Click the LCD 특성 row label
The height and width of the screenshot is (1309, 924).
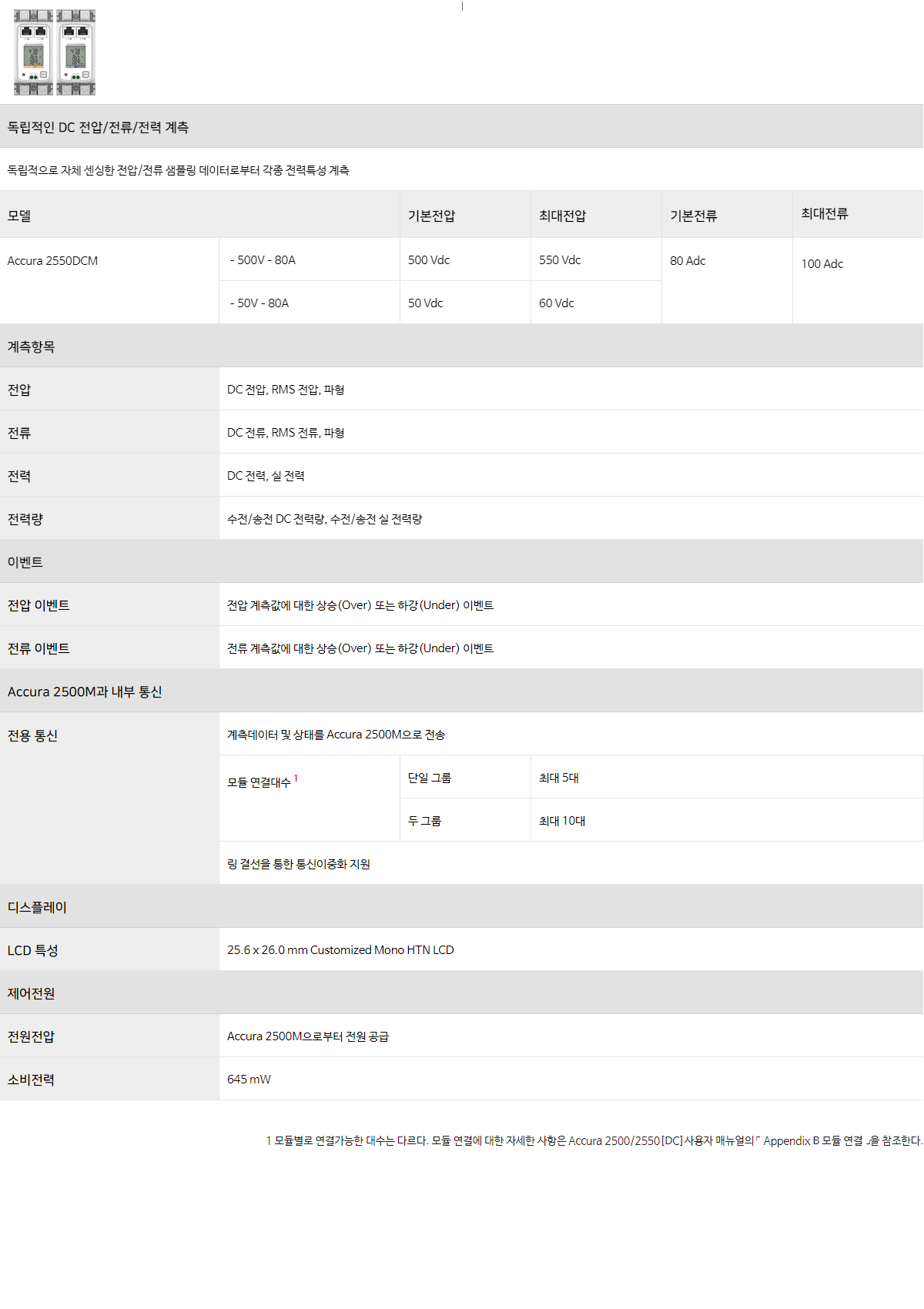[33, 950]
